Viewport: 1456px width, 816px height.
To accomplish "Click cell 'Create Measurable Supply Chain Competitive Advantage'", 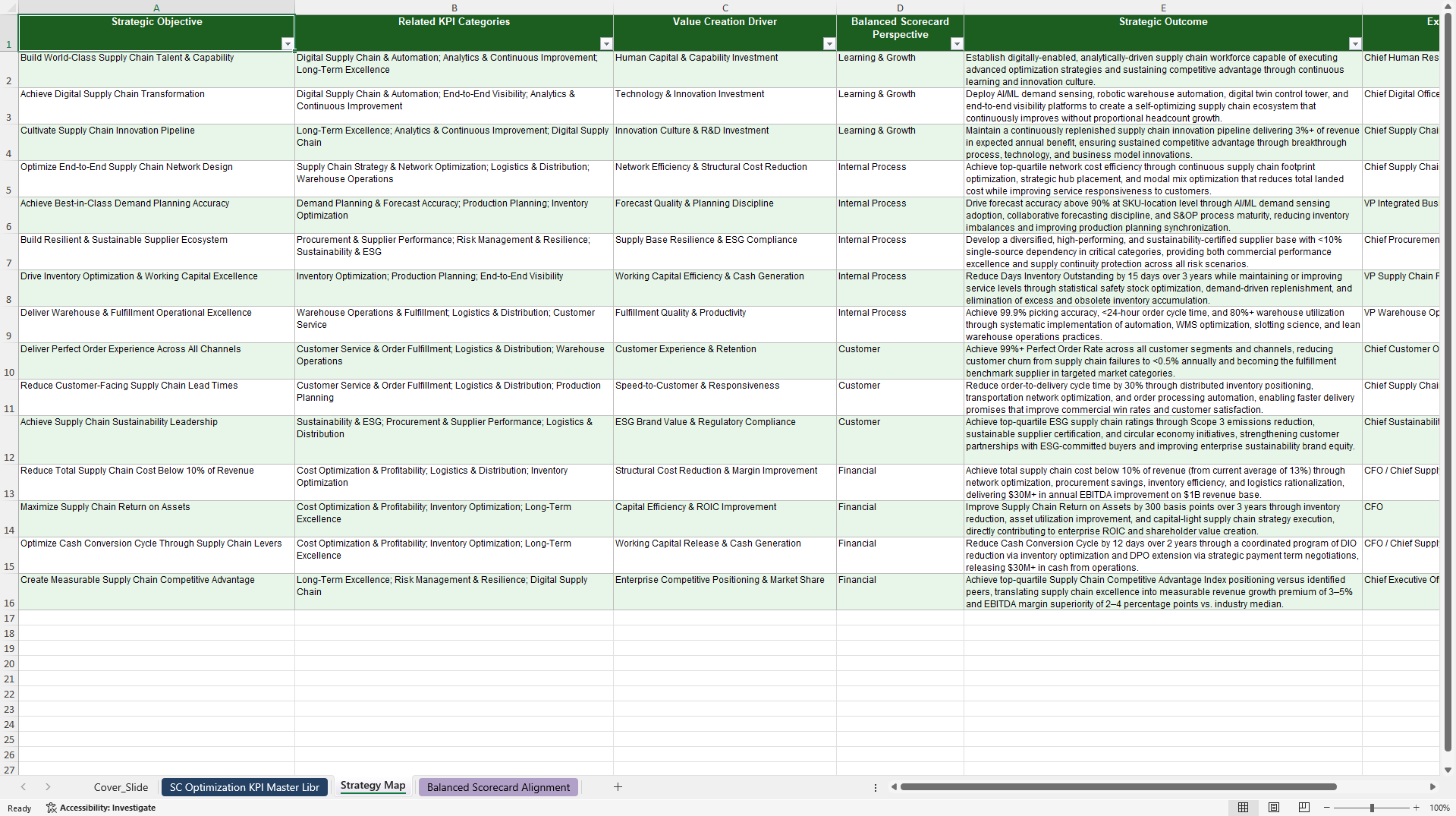I will coord(156,592).
